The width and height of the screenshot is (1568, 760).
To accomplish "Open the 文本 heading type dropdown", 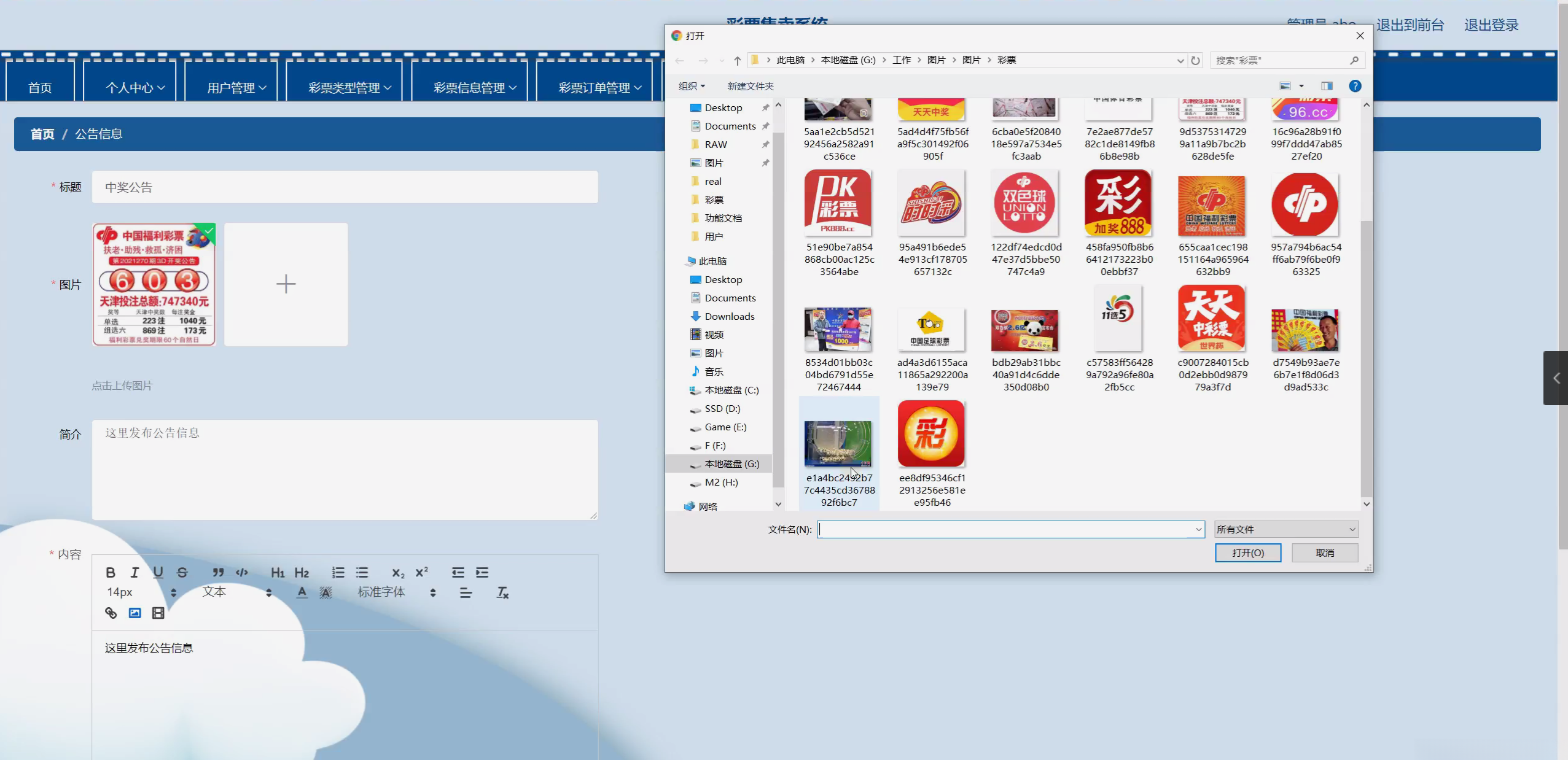I will click(237, 592).
